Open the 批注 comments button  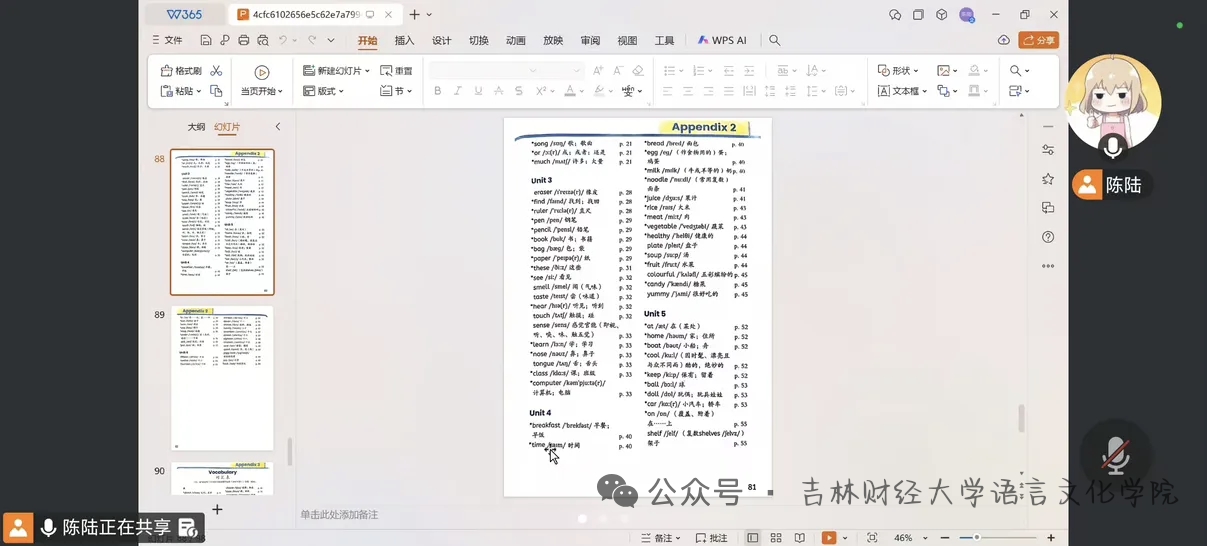click(710, 538)
